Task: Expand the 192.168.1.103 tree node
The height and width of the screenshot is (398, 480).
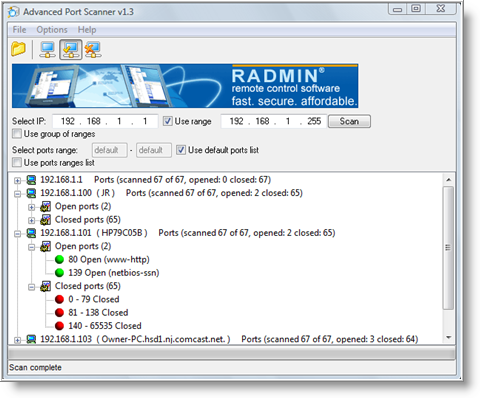Action: [17, 340]
